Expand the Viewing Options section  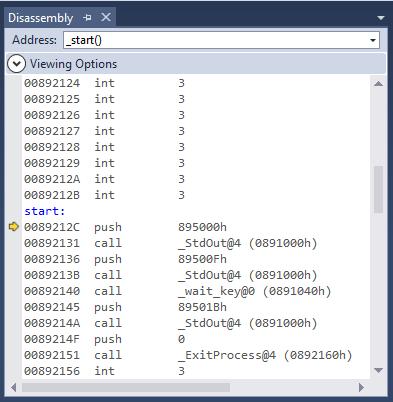coord(16,64)
